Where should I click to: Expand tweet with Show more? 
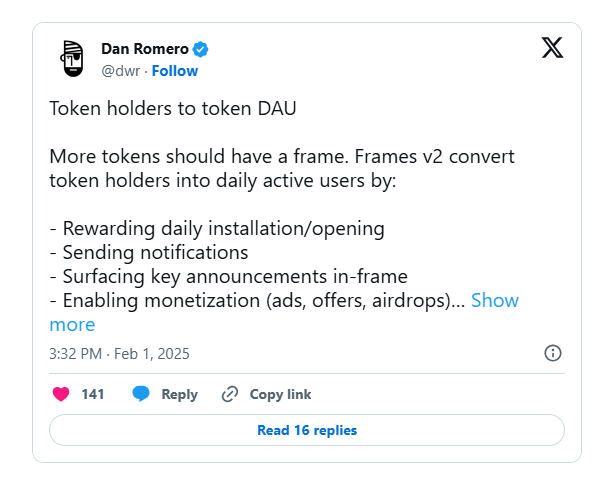tap(494, 300)
